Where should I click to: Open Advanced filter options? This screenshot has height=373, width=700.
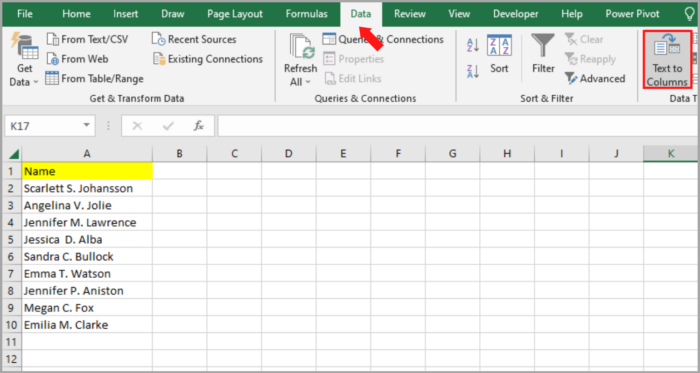click(595, 79)
